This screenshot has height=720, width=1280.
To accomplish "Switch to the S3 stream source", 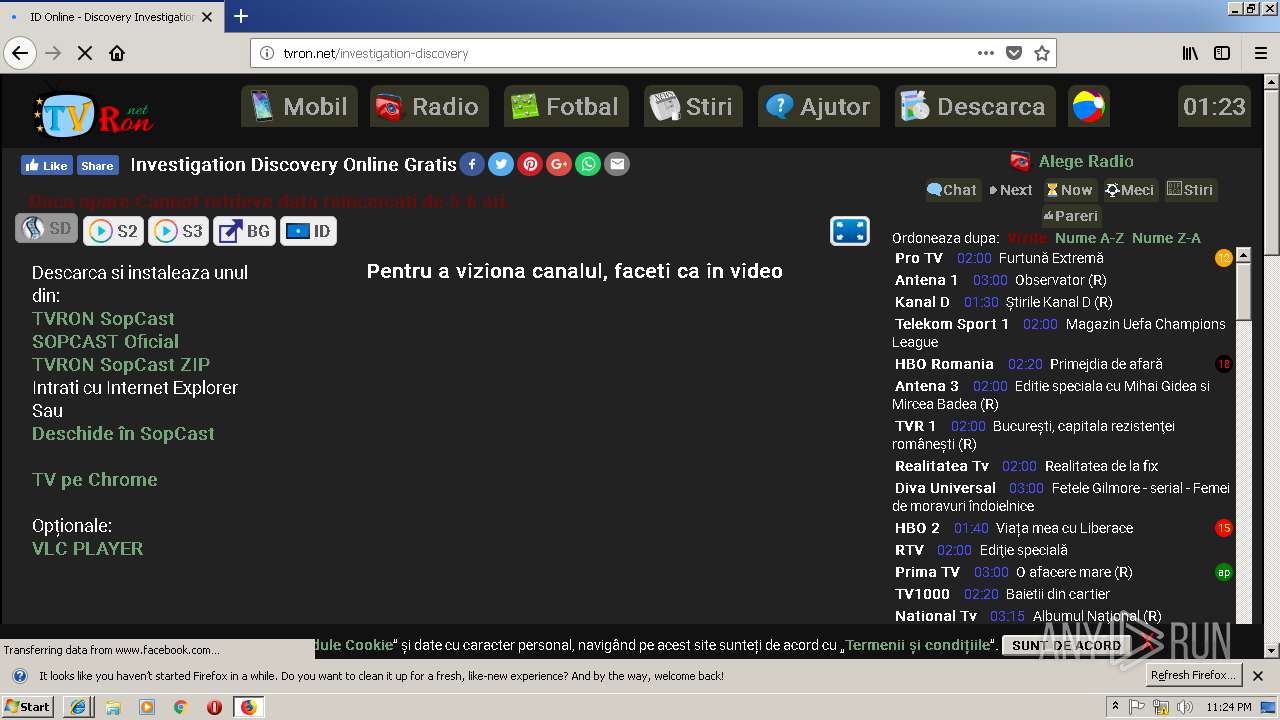I will click(x=178, y=231).
